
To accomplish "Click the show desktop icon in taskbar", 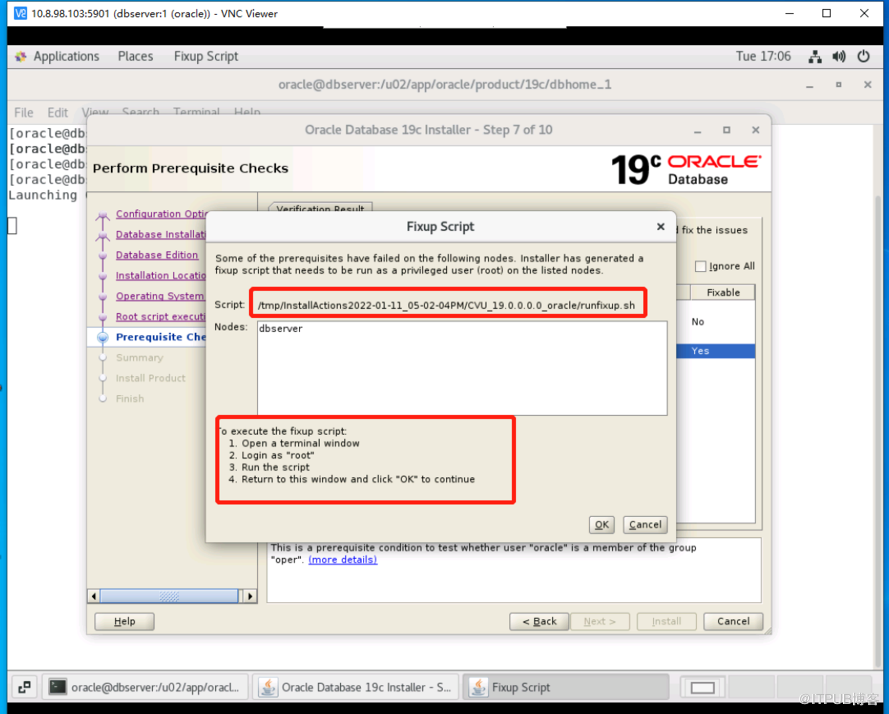I will click(x=24, y=687).
